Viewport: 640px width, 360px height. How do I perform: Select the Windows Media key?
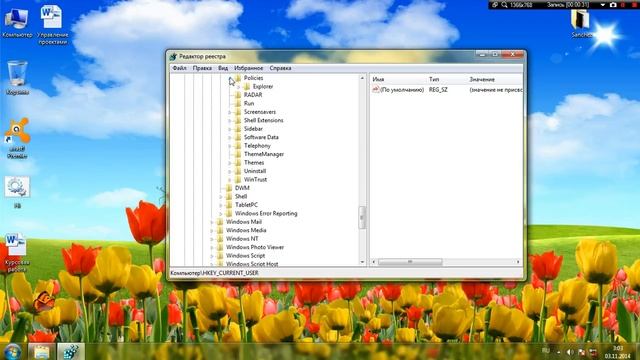pyautogui.click(x=246, y=230)
